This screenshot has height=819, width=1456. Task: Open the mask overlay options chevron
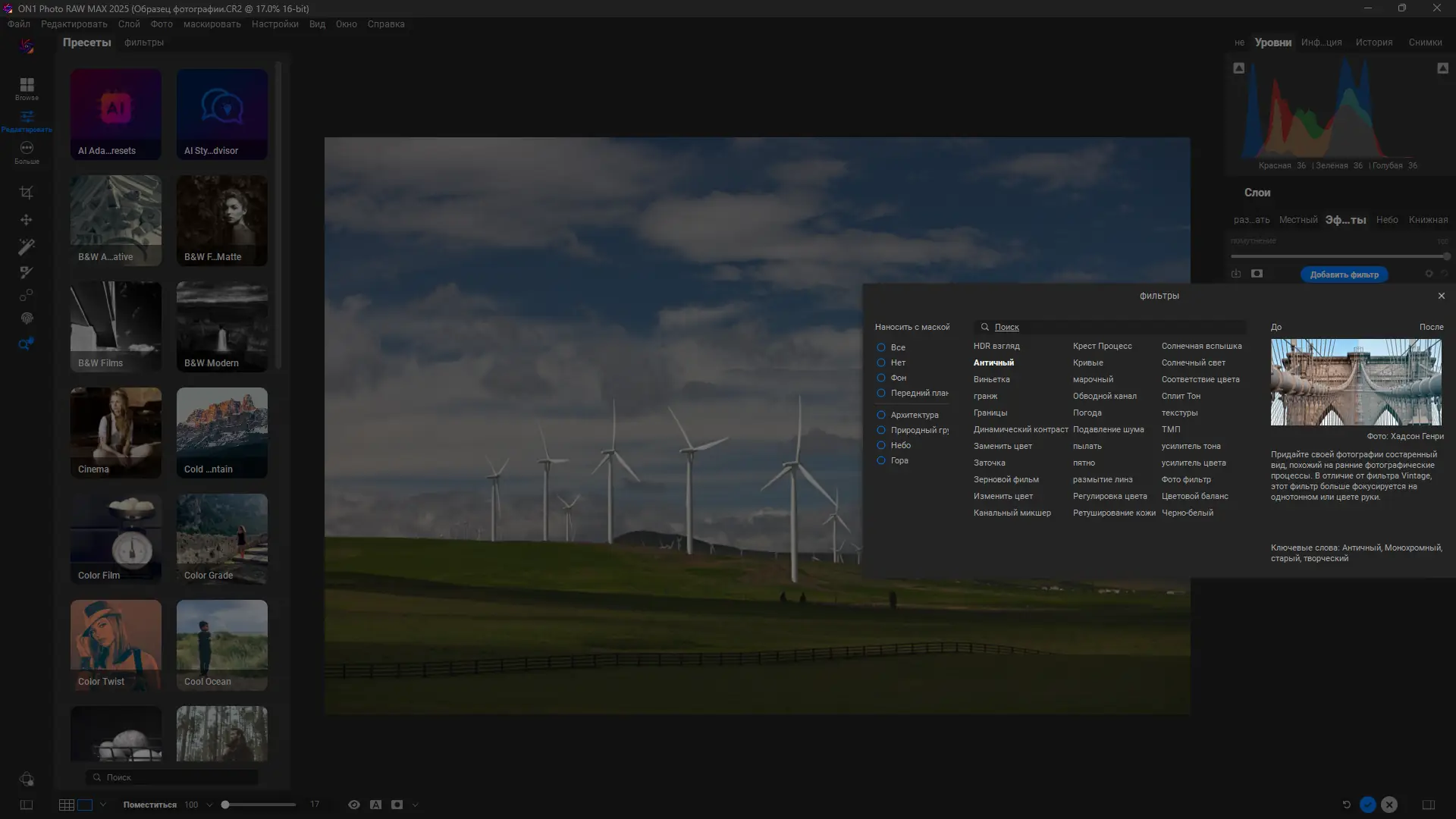[x=415, y=805]
